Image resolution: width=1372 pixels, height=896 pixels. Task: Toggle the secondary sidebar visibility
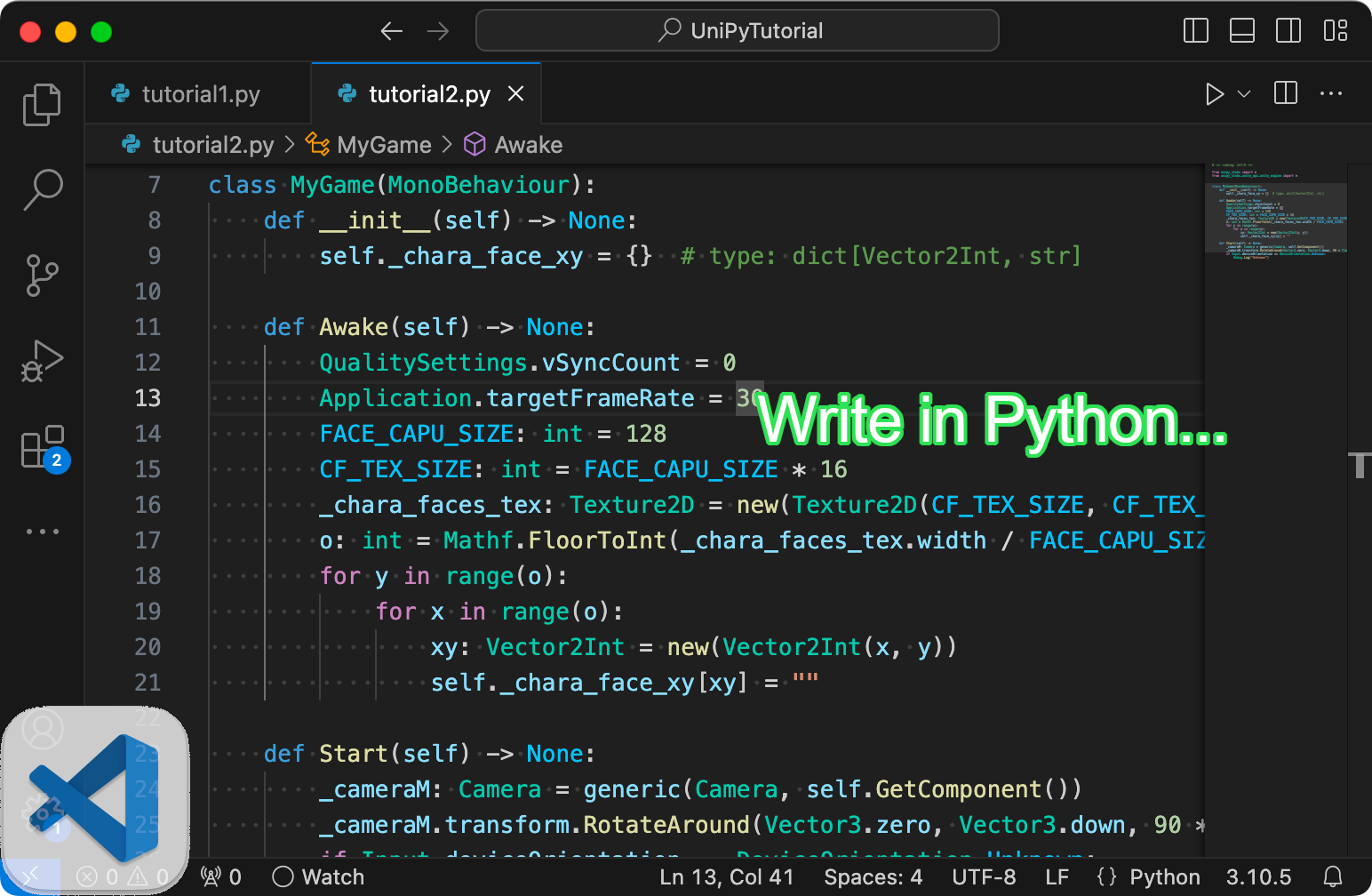pyautogui.click(x=1288, y=29)
